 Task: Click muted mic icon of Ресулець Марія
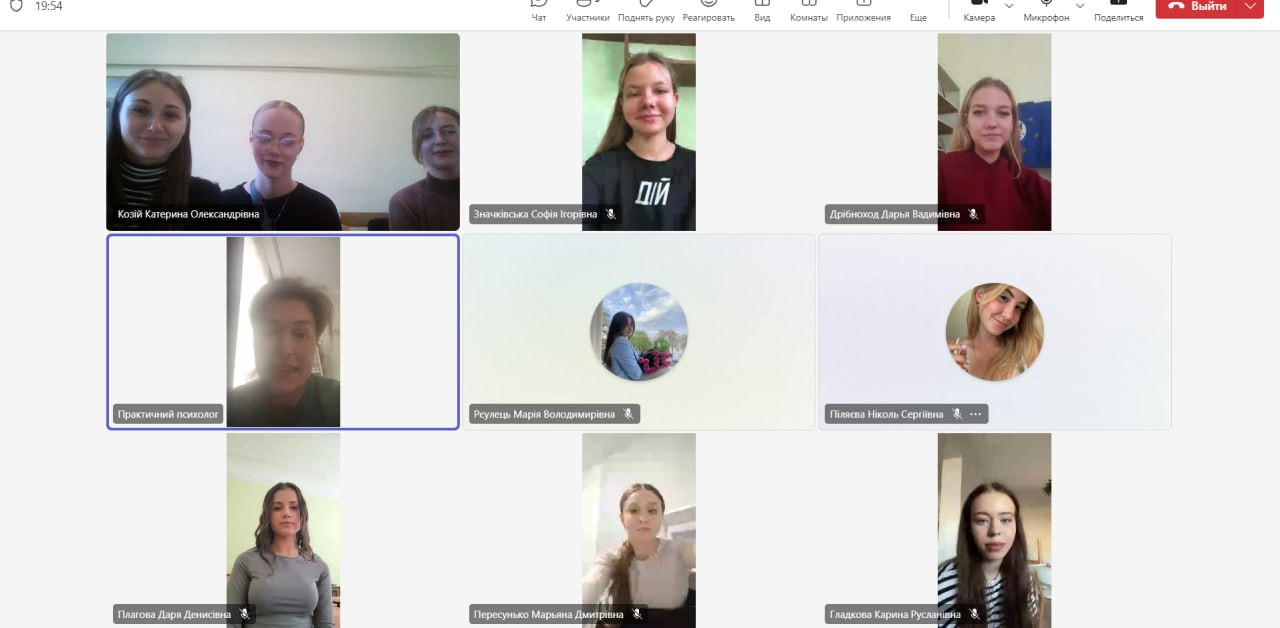coord(629,414)
